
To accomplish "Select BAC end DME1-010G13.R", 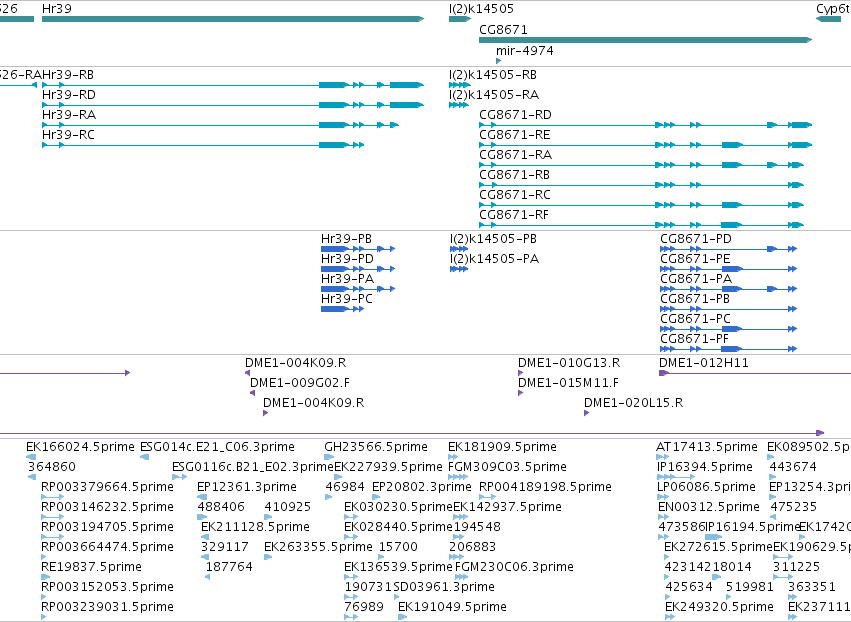I will (569, 363).
